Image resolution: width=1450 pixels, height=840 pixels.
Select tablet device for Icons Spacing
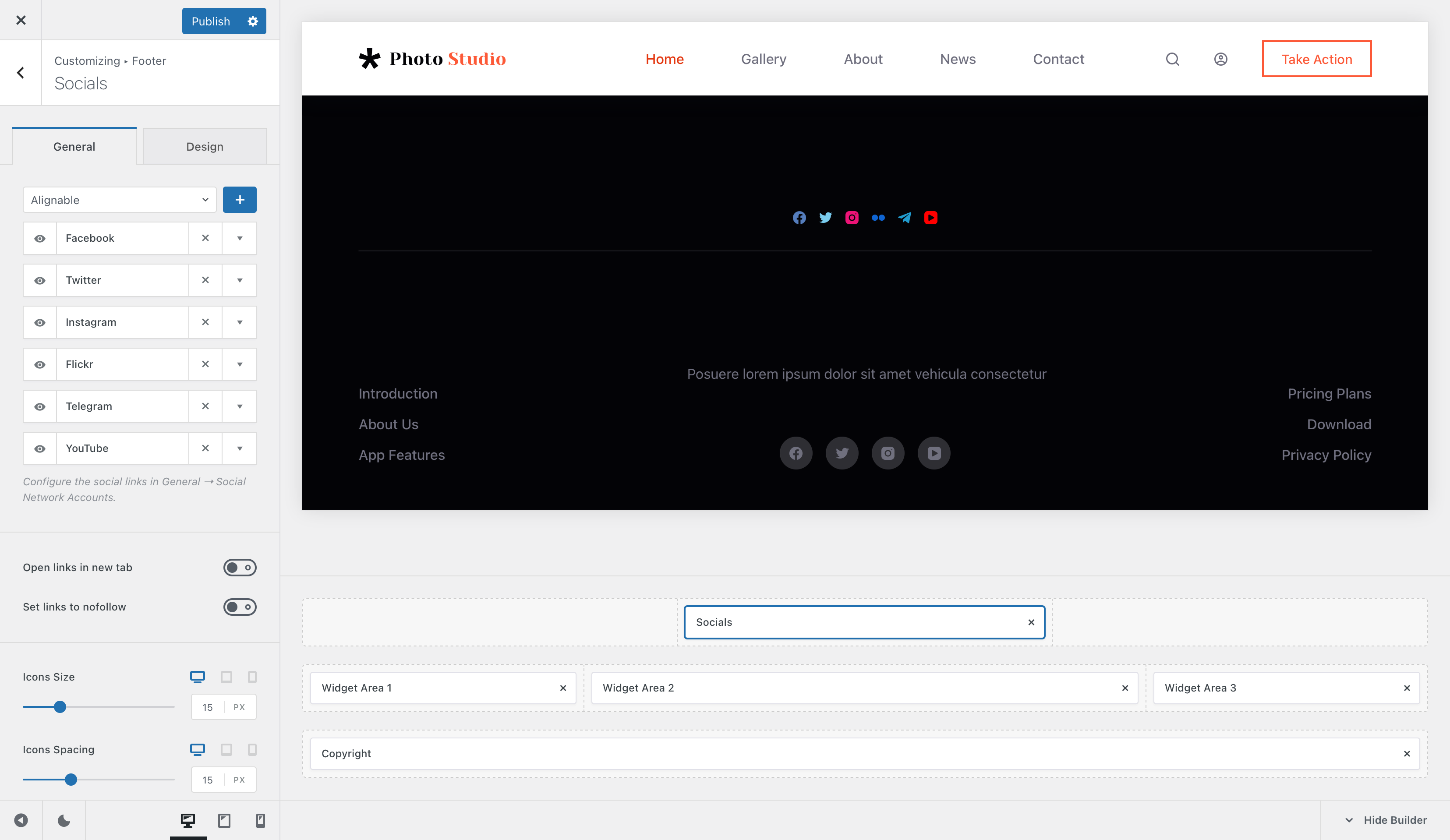[x=226, y=749]
